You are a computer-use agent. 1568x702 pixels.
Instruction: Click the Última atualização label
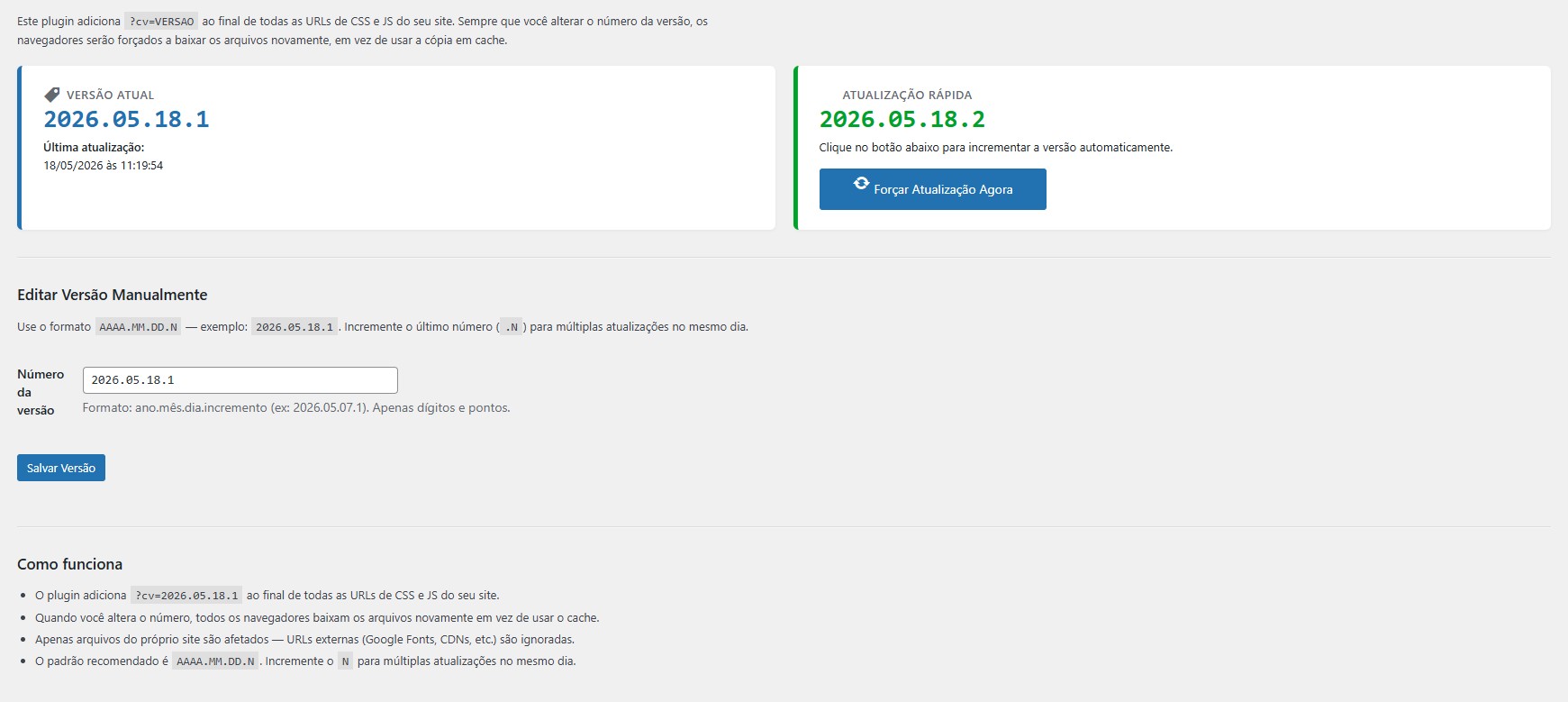[x=94, y=147]
